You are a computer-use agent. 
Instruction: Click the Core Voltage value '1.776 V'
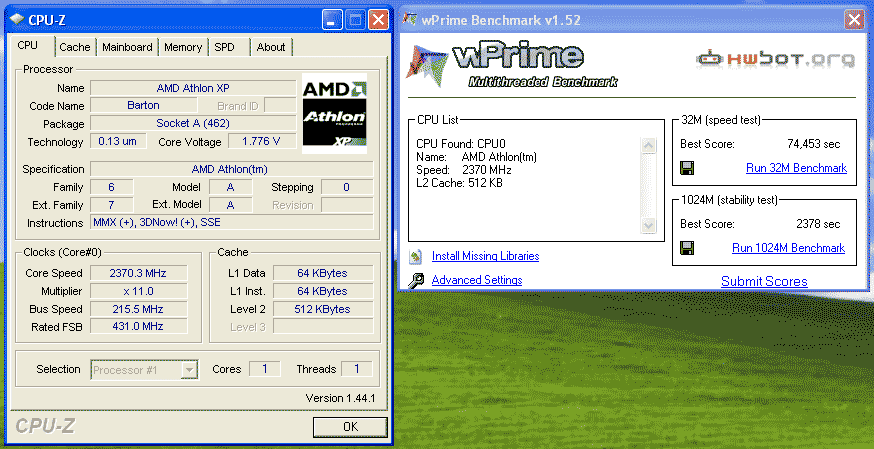pyautogui.click(x=261, y=141)
